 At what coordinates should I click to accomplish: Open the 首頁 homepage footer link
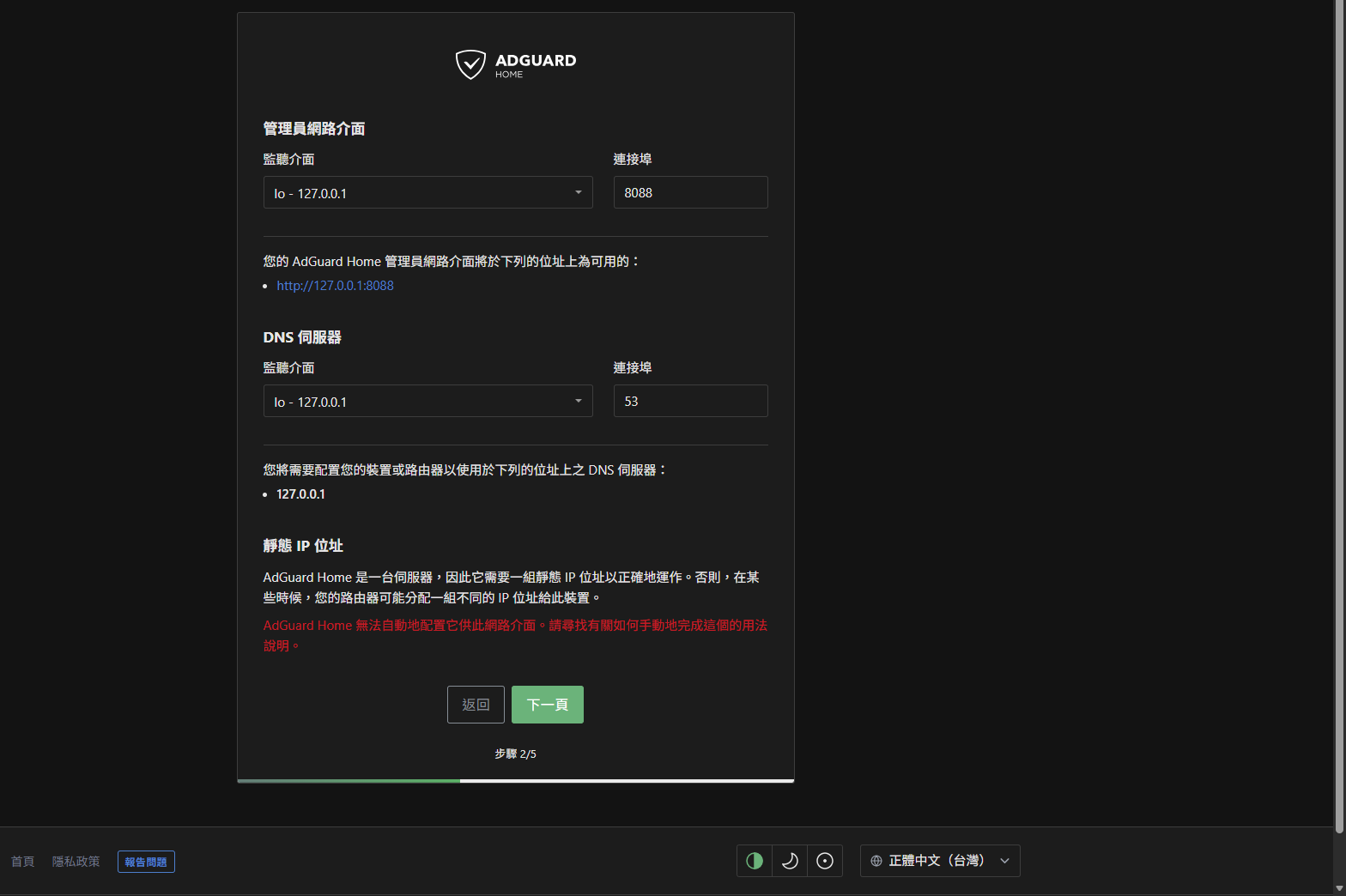[x=22, y=862]
